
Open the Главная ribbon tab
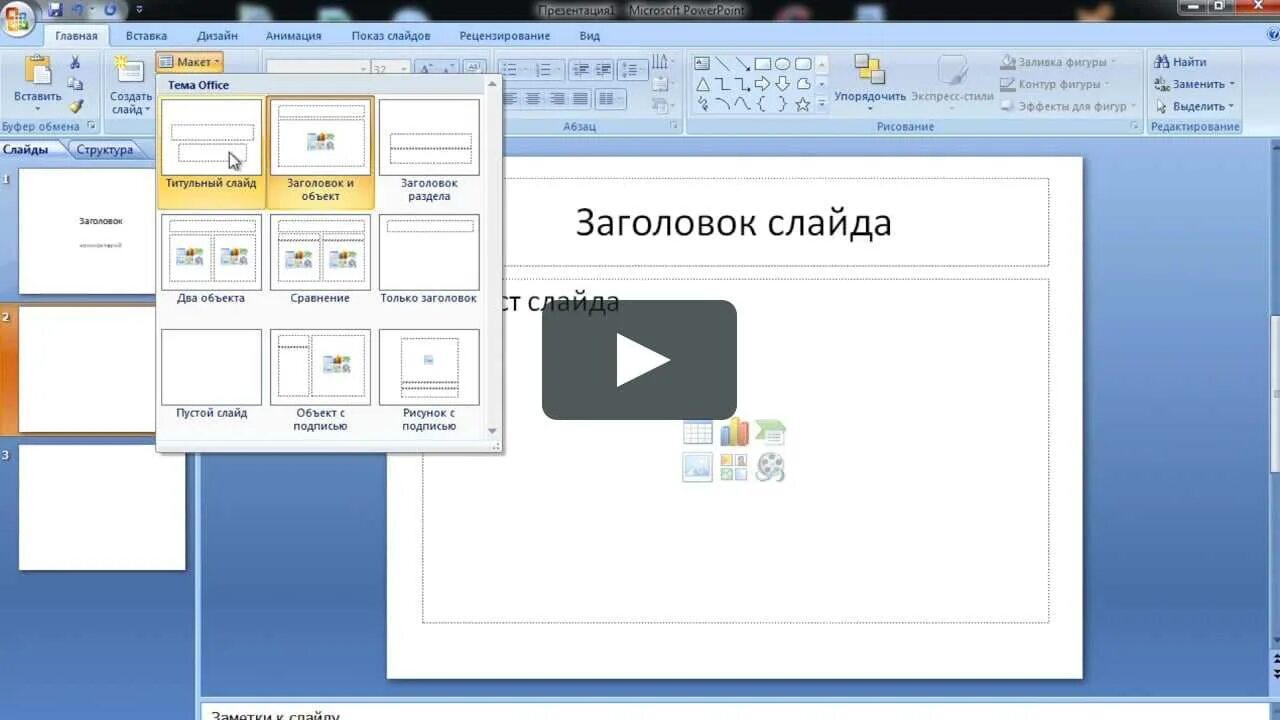(76, 36)
